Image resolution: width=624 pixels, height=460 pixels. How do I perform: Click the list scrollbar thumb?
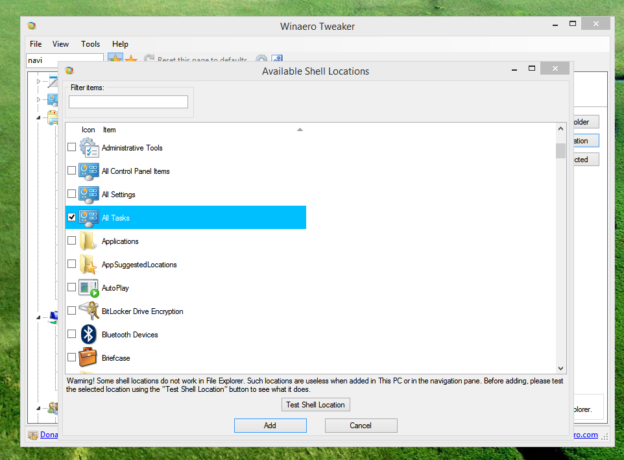click(560, 150)
